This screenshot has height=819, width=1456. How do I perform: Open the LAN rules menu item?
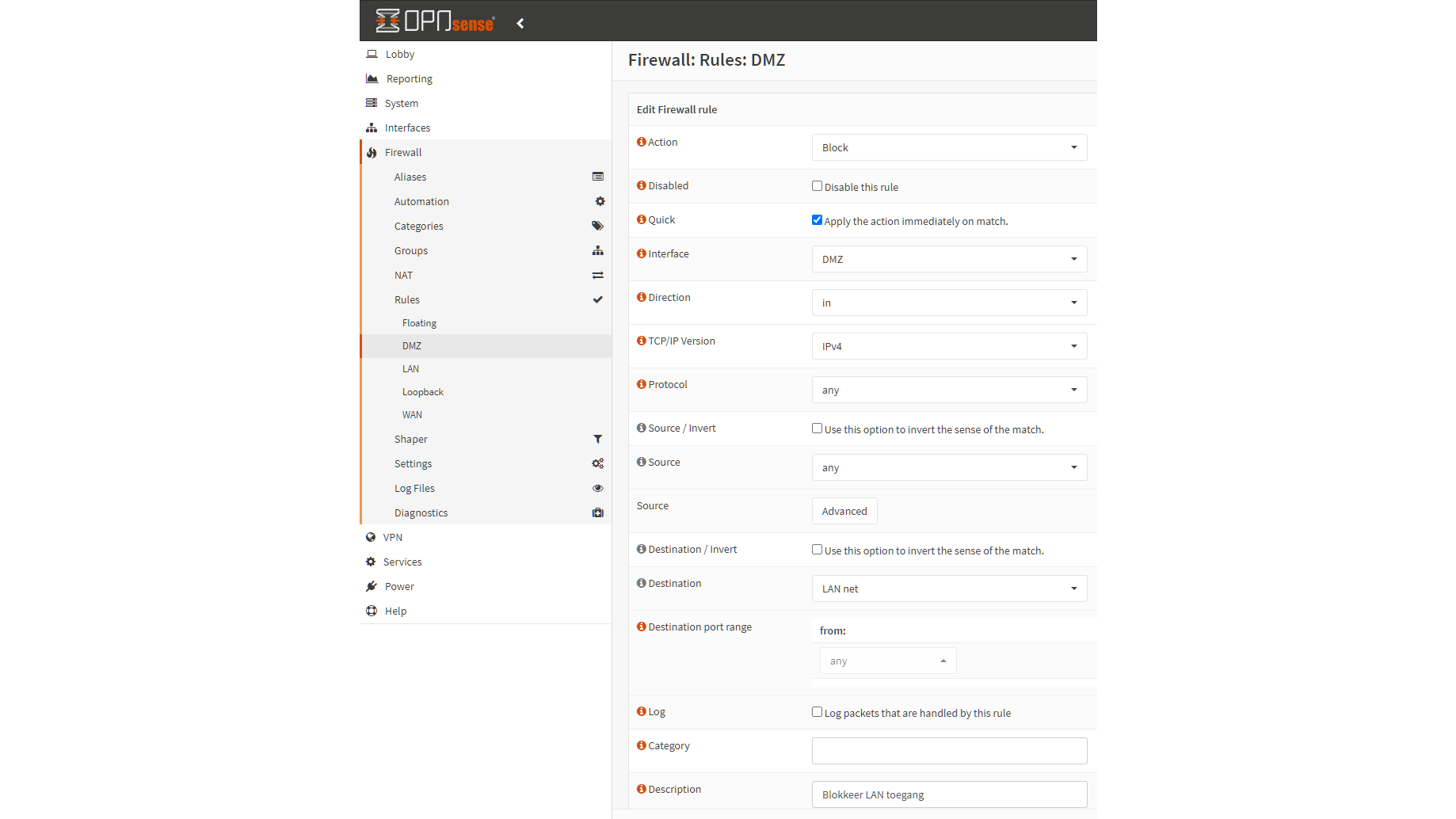pyautogui.click(x=410, y=369)
